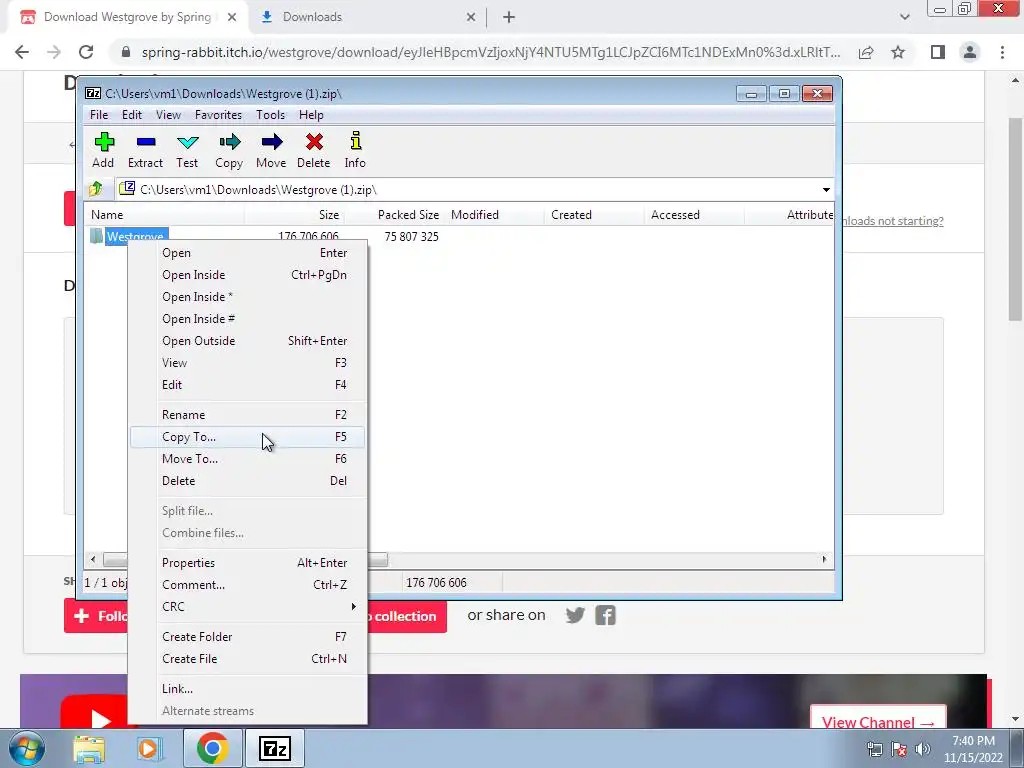Go up one folder level in 7-Zip
Screen dimensions: 1024x768
coord(96,189)
